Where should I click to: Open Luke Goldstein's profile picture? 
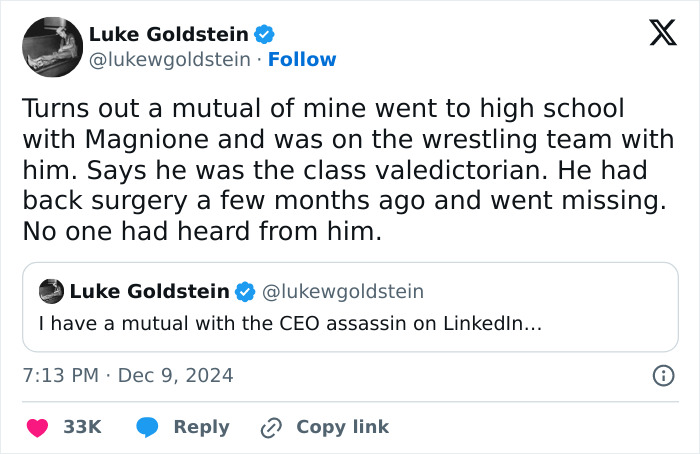(50, 48)
